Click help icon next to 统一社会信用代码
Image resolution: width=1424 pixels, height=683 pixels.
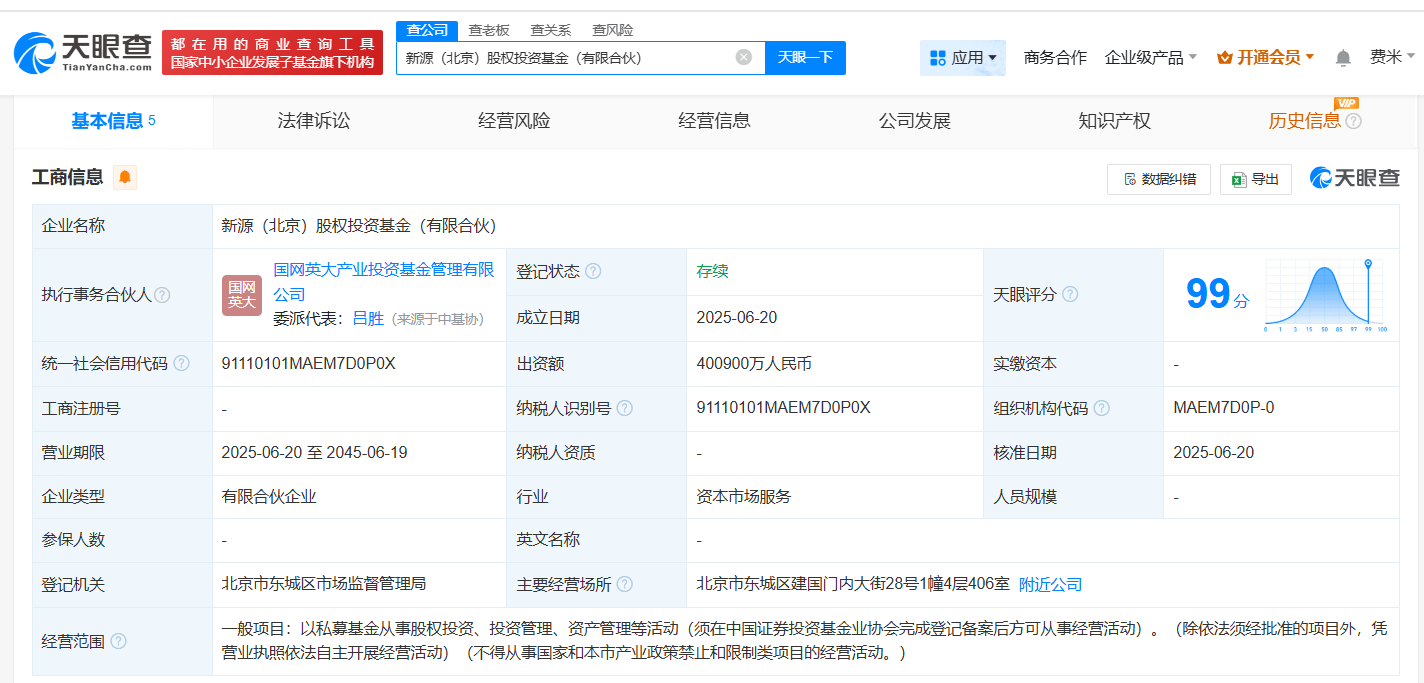coord(181,363)
